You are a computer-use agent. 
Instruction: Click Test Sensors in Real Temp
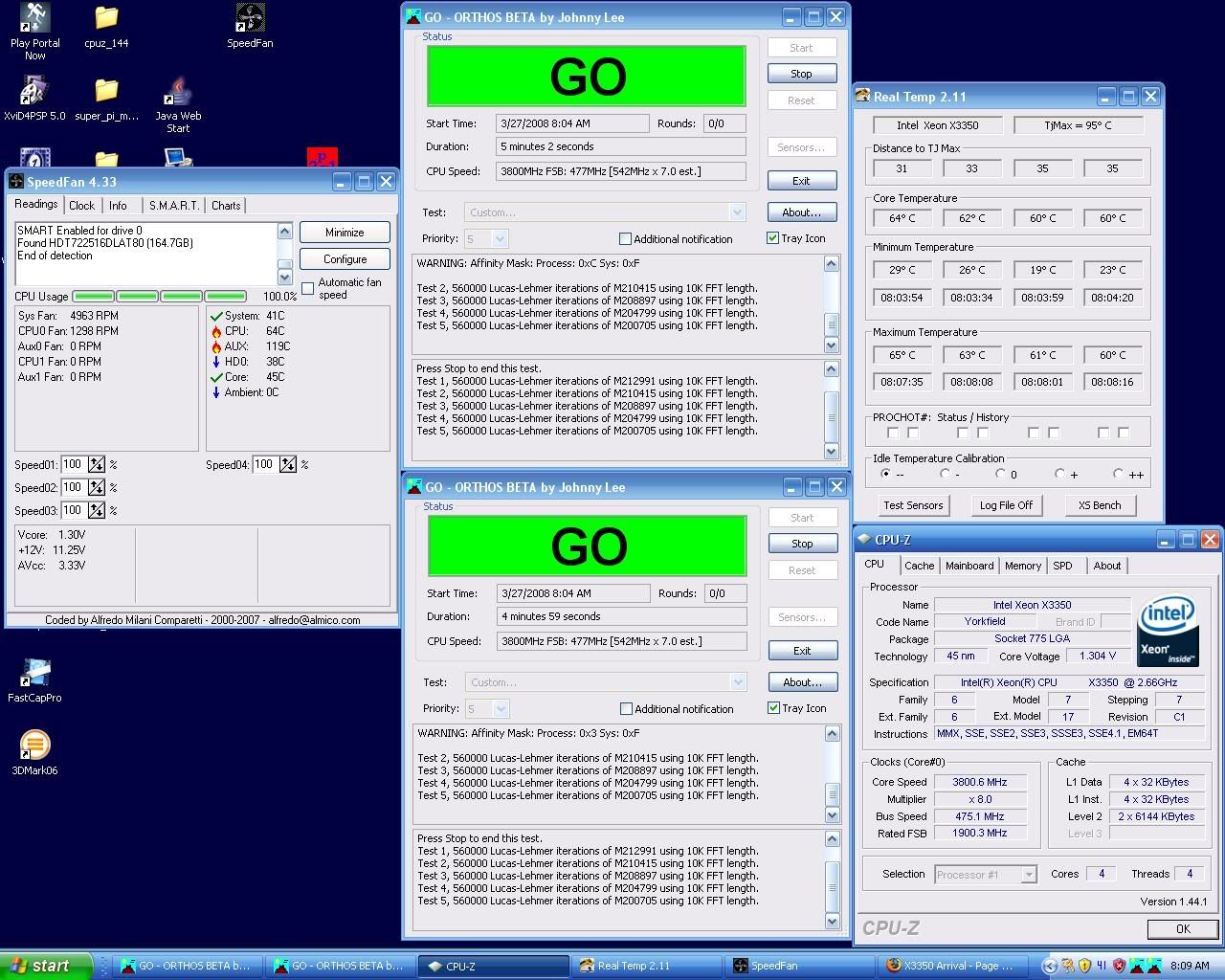[913, 505]
